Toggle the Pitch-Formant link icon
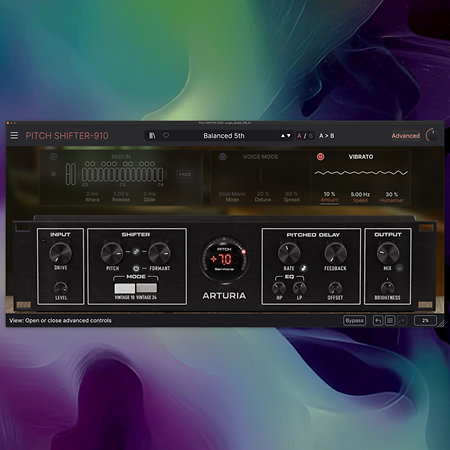Screen dimensions: 450x450 coord(136,251)
